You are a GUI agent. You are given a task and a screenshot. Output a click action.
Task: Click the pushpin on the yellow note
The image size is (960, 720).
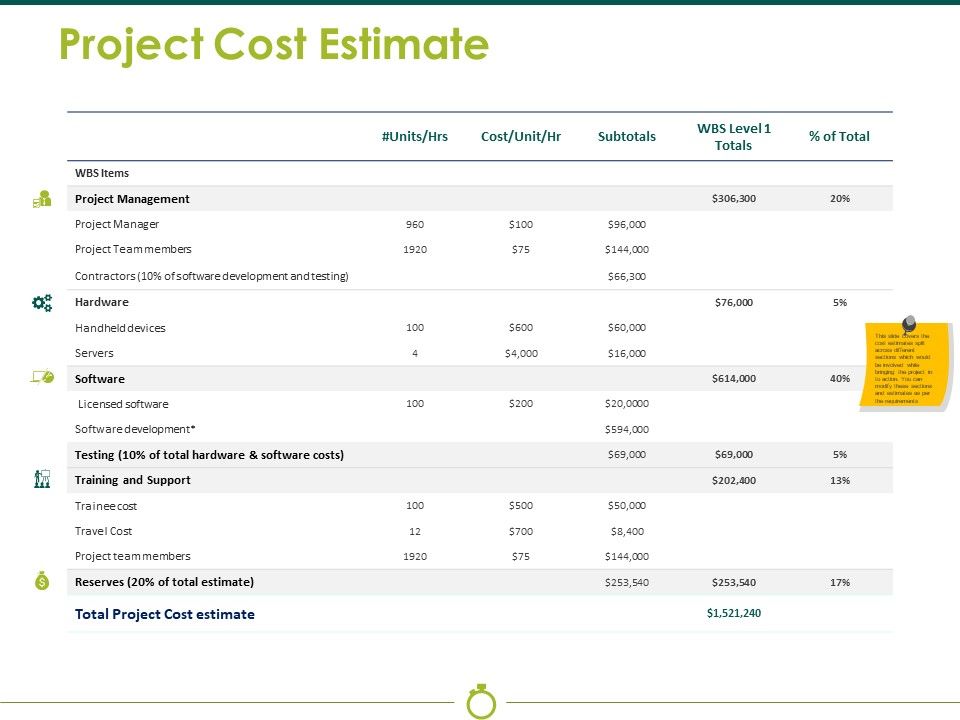point(908,324)
